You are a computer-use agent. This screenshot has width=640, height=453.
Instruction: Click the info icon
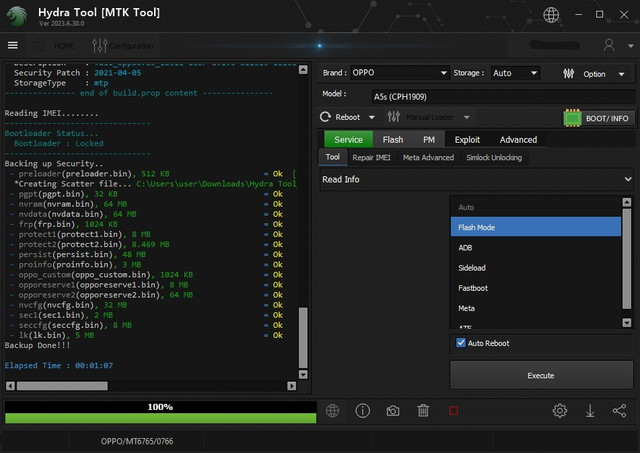point(362,411)
